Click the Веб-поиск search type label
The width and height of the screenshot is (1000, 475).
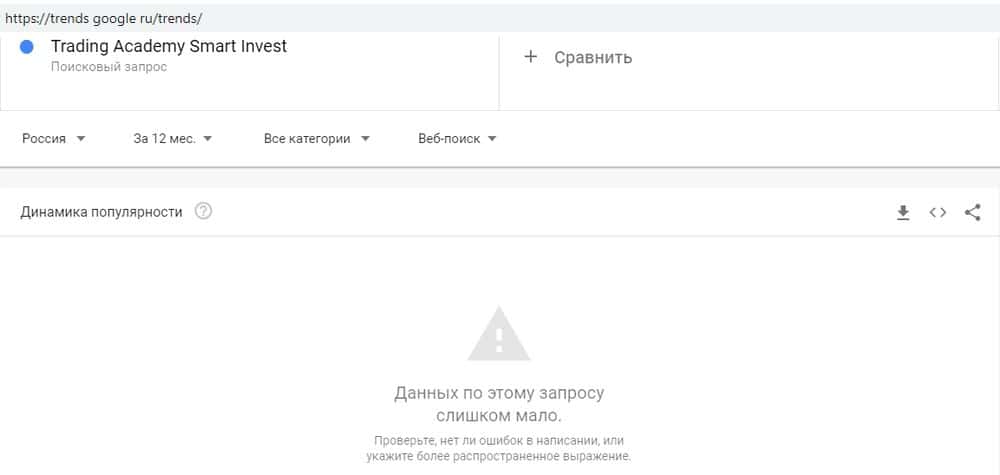click(449, 139)
